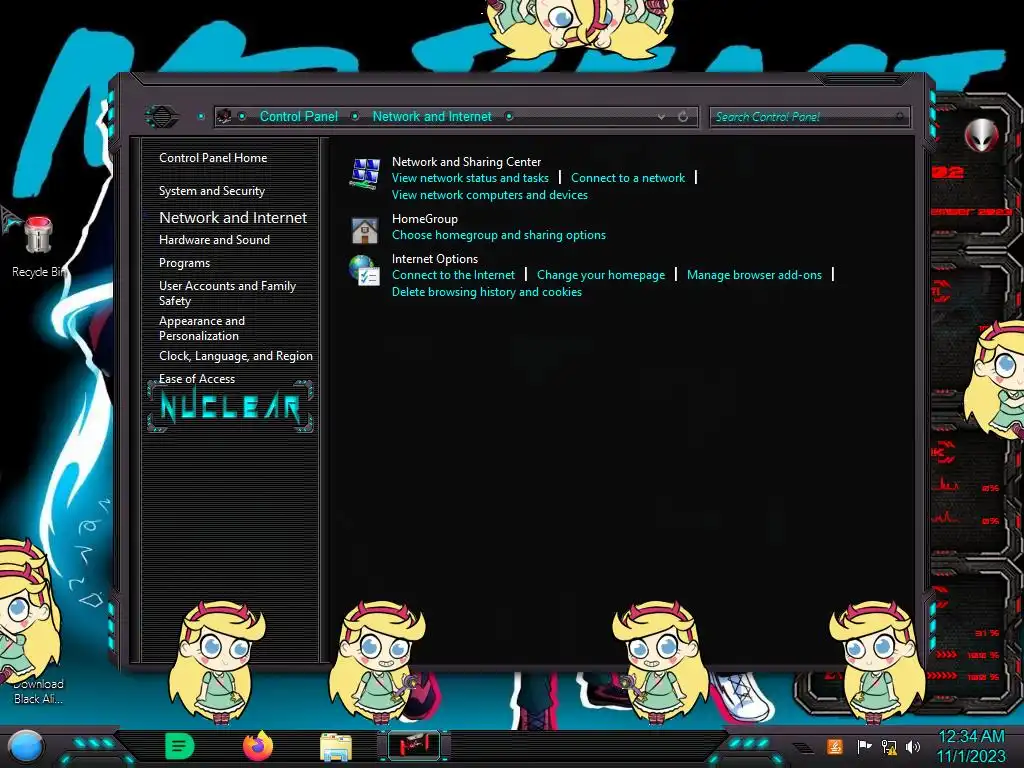Open the taskbar clock showing 12:34 AM
1024x768 pixels.
[x=971, y=746]
